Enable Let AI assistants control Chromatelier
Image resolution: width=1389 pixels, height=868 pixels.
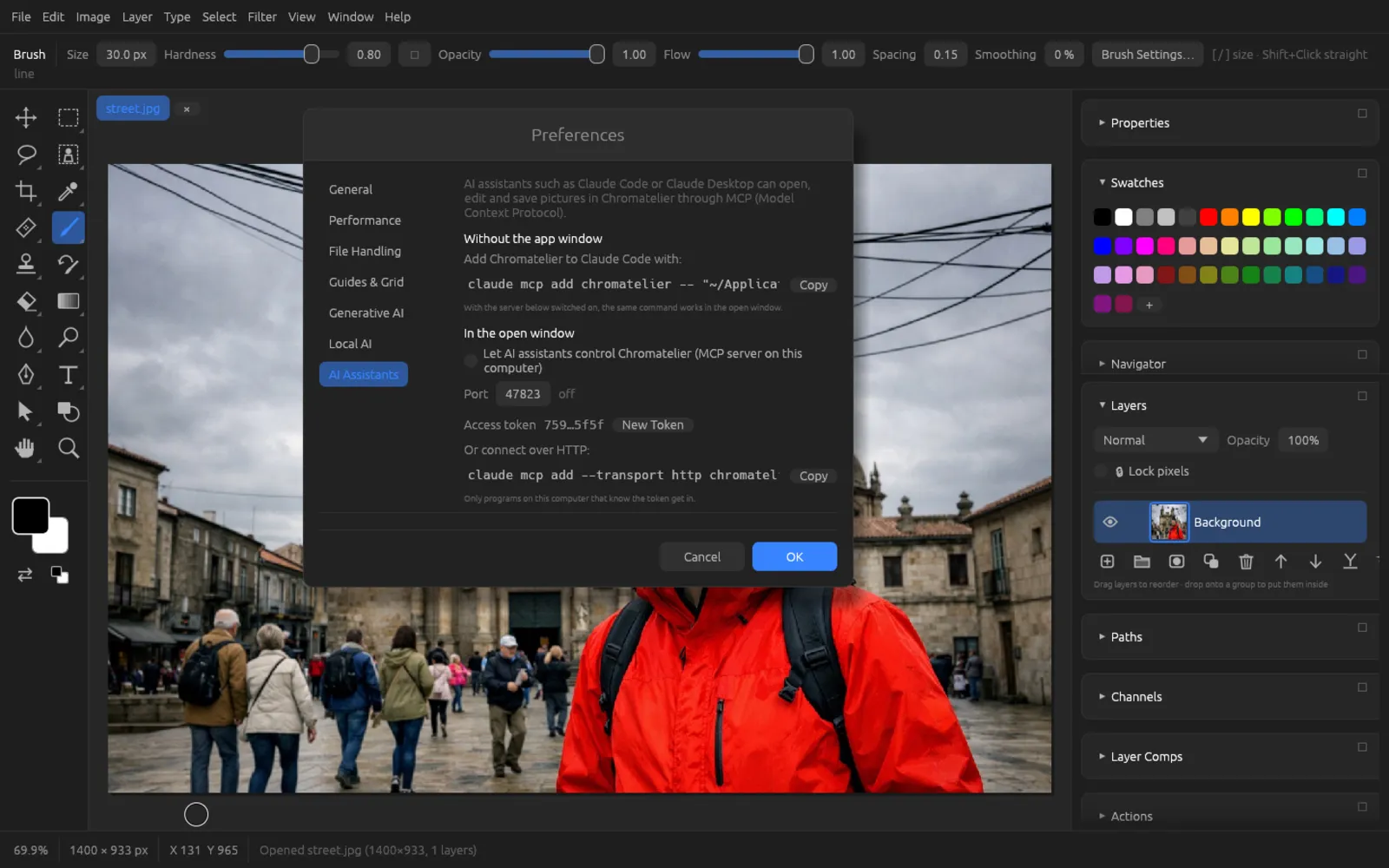[471, 360]
